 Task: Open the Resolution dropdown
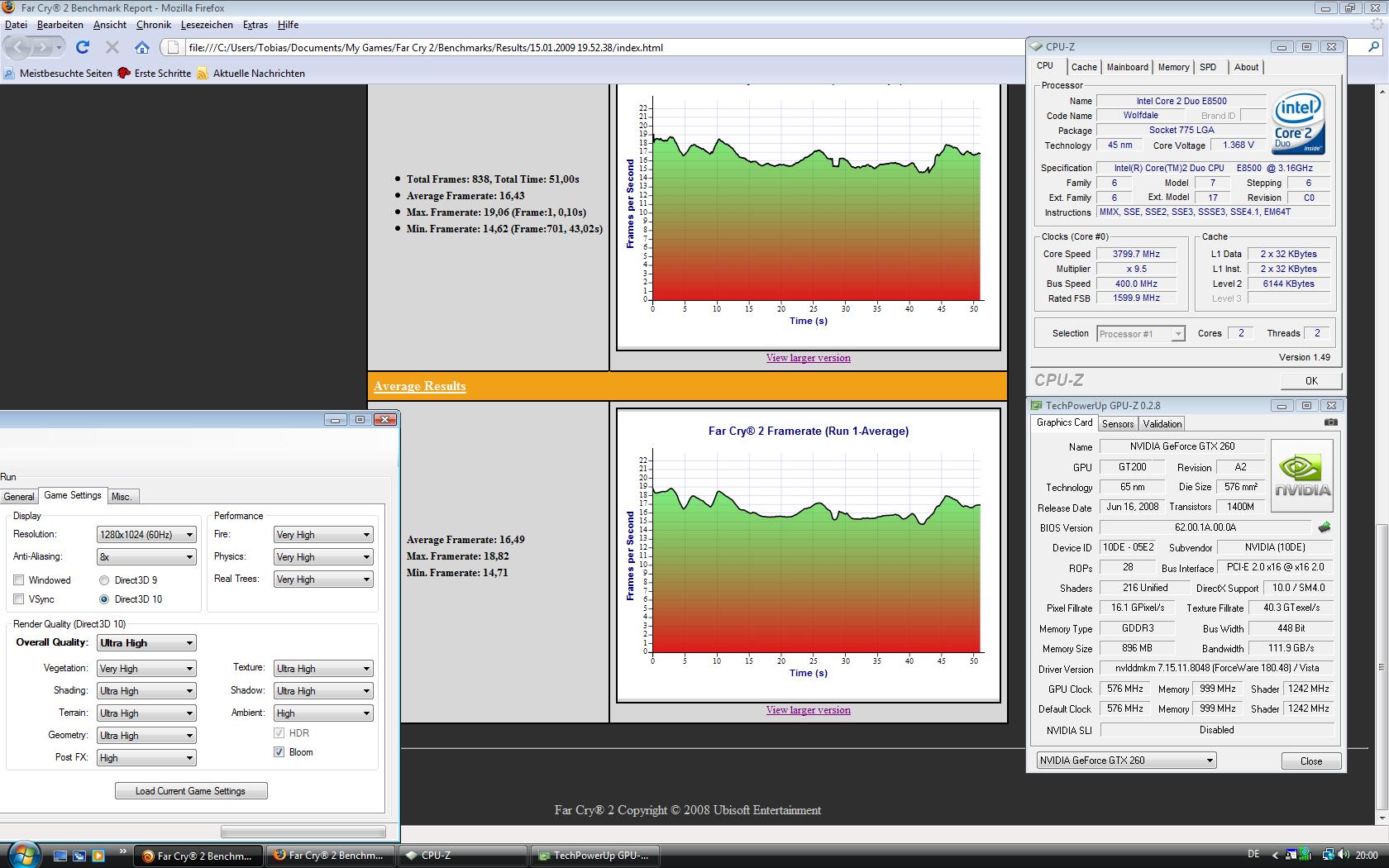(x=146, y=535)
